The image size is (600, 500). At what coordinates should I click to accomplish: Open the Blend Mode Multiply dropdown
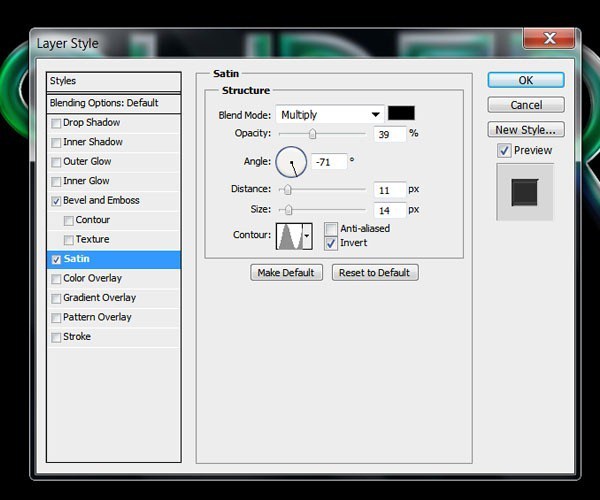pyautogui.click(x=330, y=115)
